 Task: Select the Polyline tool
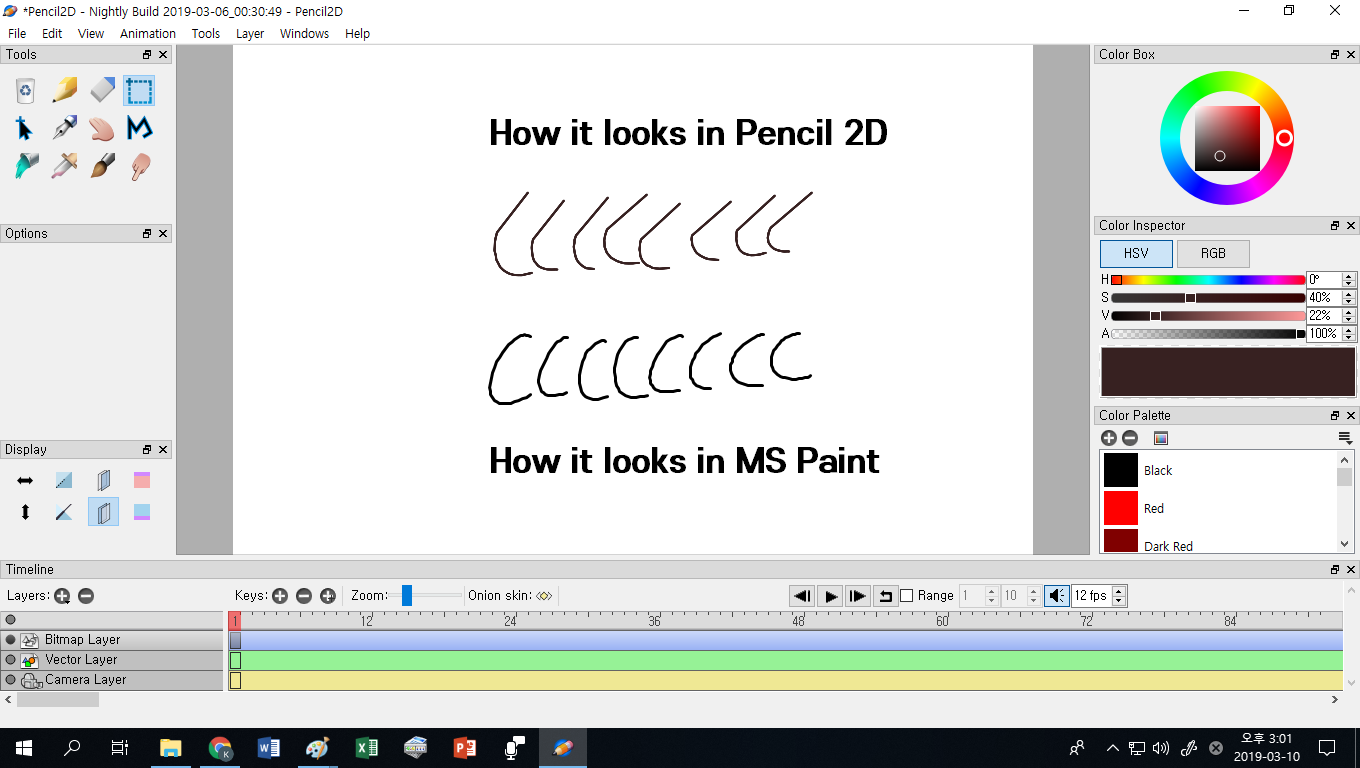[x=139, y=128]
